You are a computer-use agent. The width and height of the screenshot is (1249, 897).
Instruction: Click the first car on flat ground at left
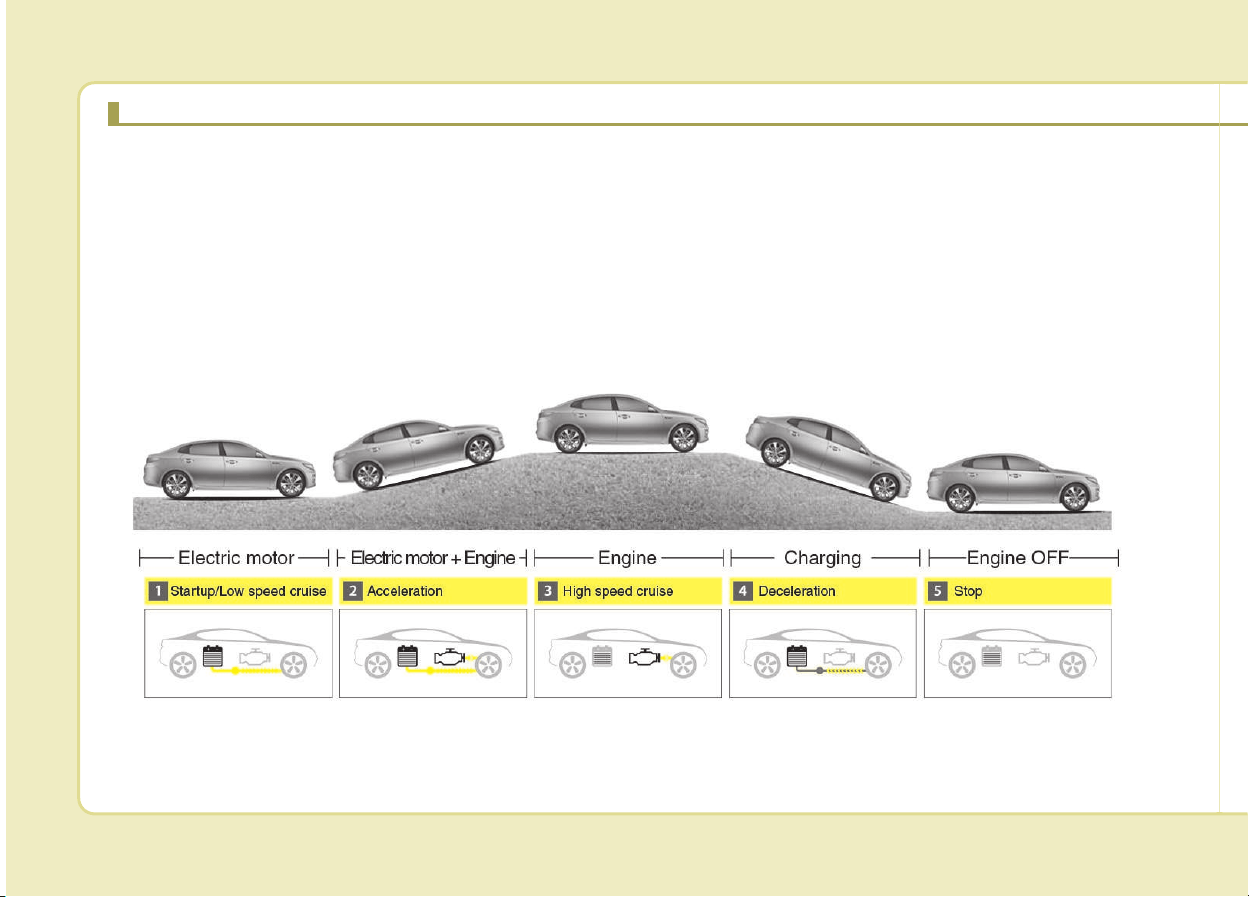[x=228, y=468]
